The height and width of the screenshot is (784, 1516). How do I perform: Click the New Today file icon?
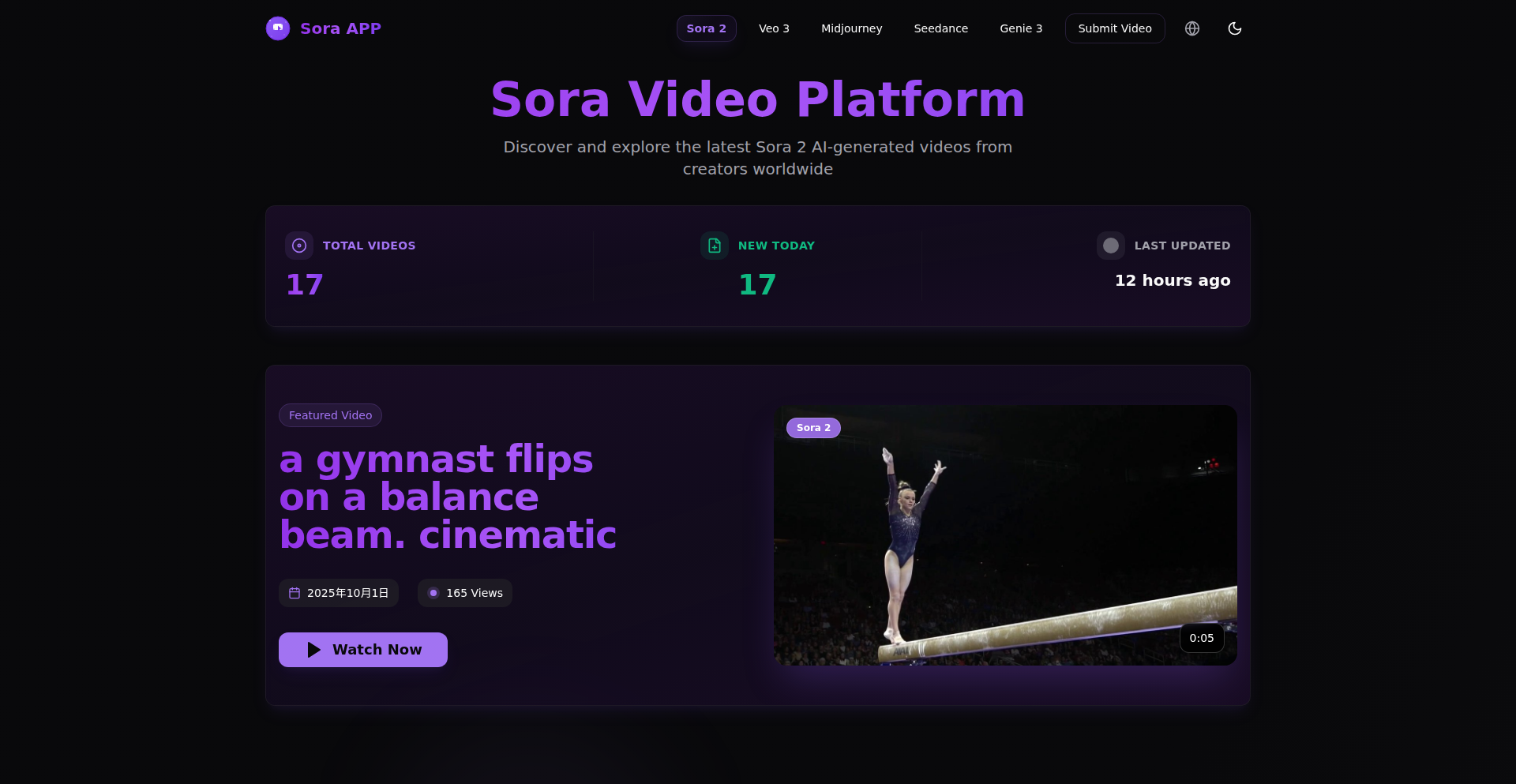pyautogui.click(x=715, y=246)
